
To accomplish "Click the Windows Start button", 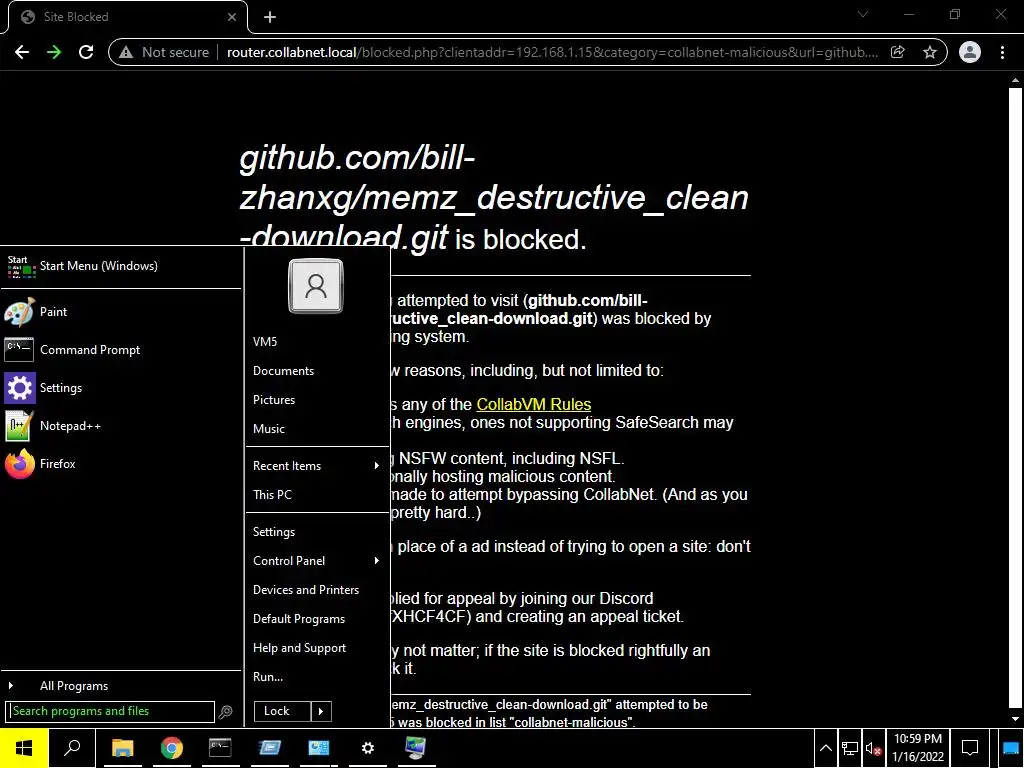I will click(24, 748).
